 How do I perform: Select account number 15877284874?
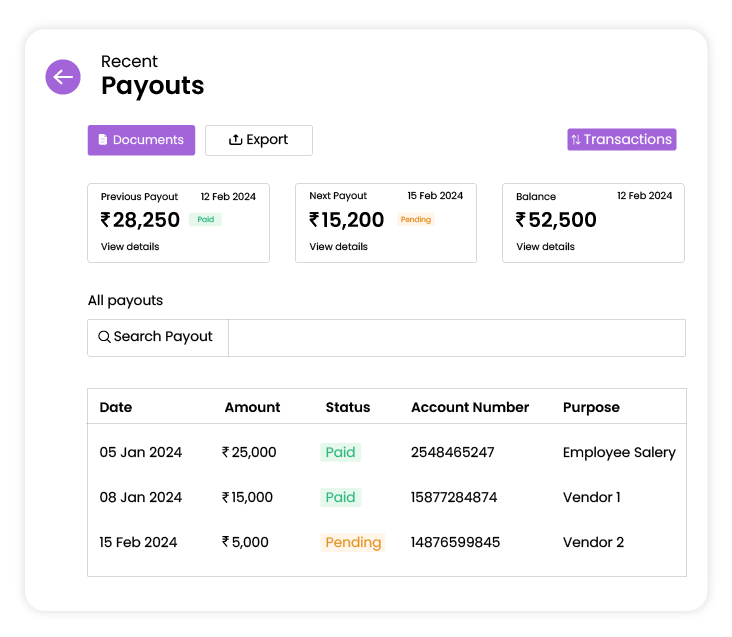(x=454, y=497)
